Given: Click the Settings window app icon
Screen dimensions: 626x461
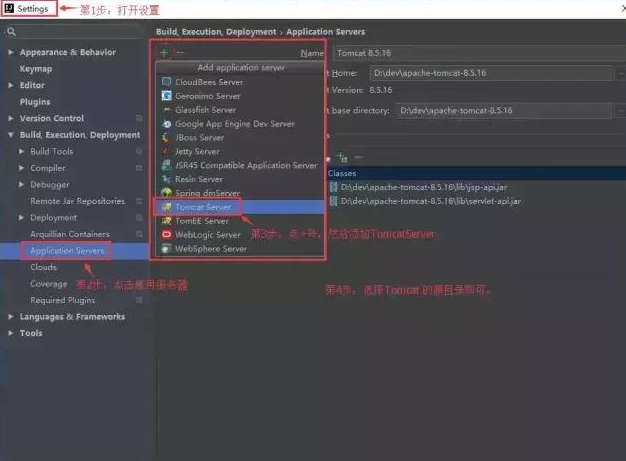Looking at the screenshot, I should [9, 8].
